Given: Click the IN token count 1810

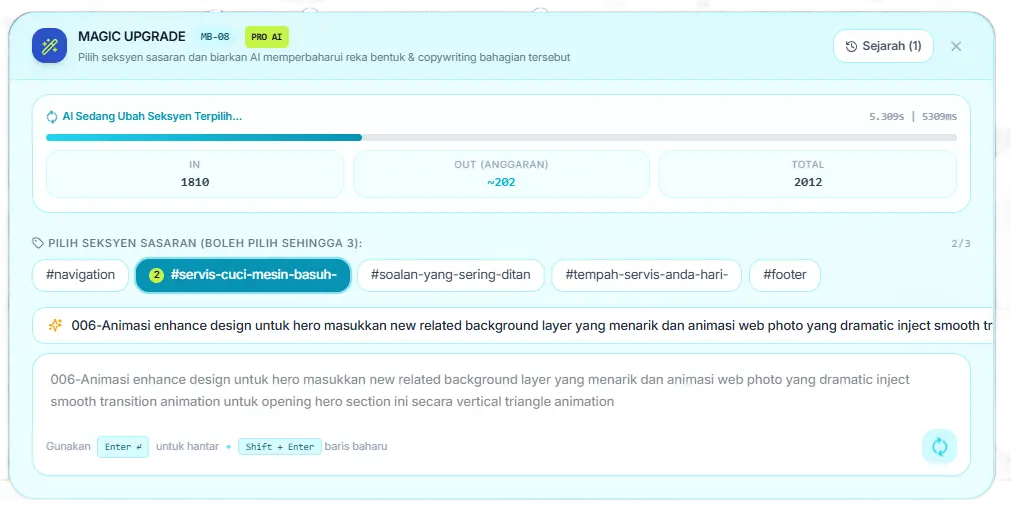Looking at the screenshot, I should [x=195, y=182].
